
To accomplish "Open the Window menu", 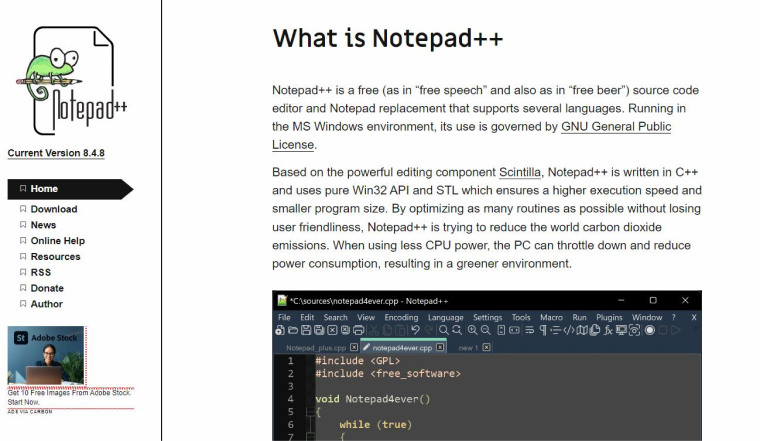I will pyautogui.click(x=647, y=317).
